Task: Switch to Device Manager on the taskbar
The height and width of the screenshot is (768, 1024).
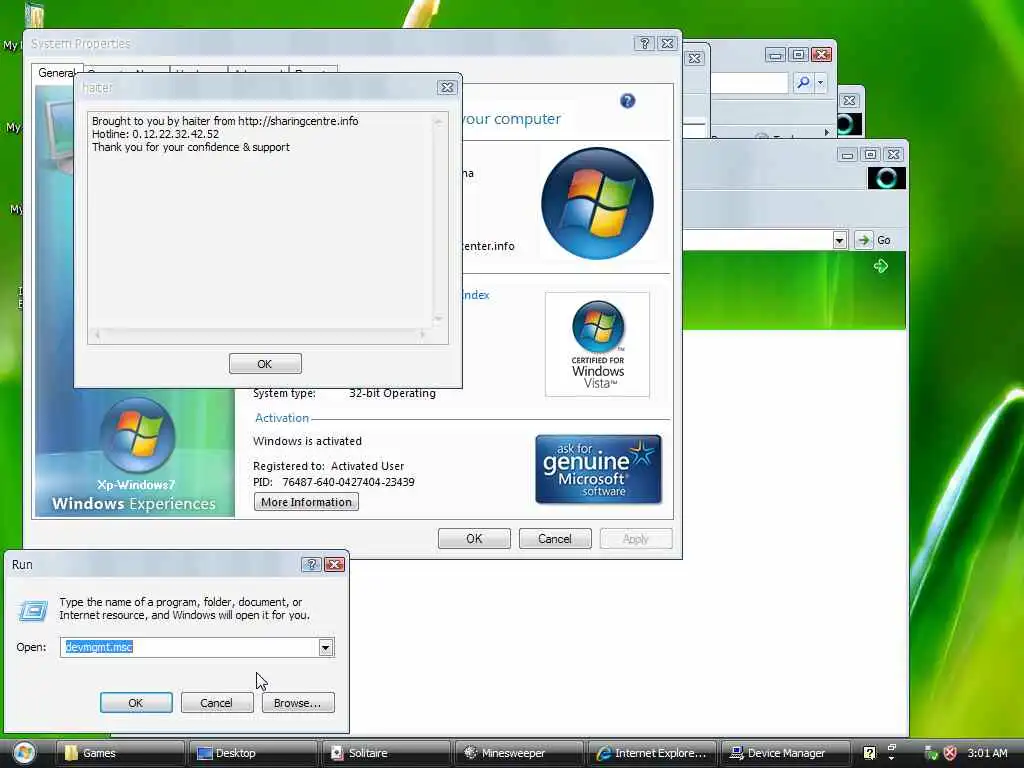Action: coord(786,753)
